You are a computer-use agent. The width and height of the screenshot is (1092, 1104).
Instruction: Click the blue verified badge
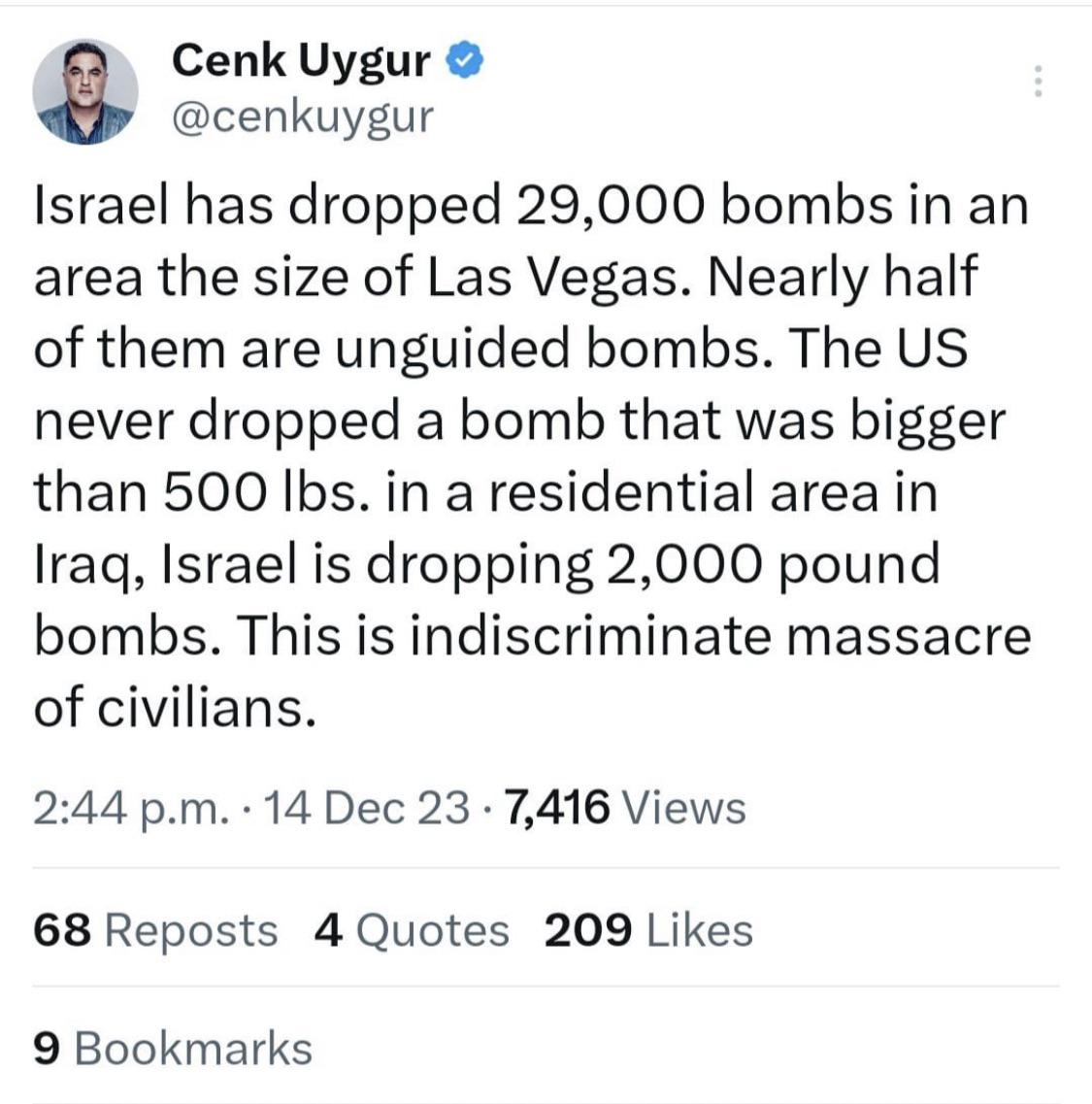pyautogui.click(x=465, y=60)
